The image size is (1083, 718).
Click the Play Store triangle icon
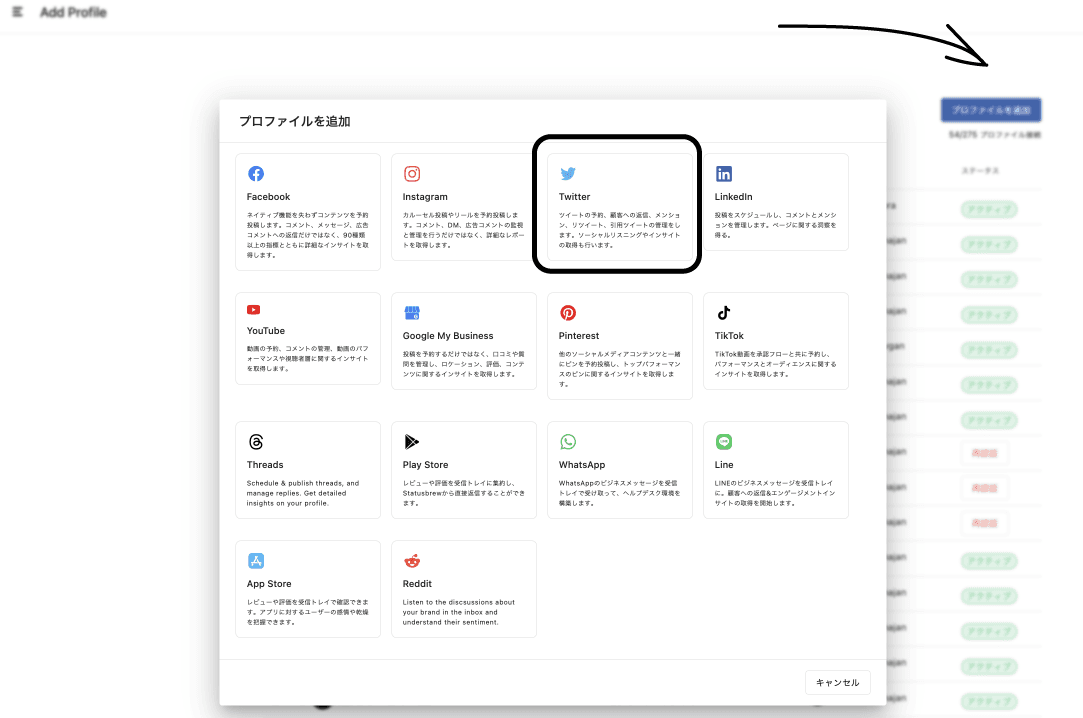coord(412,442)
